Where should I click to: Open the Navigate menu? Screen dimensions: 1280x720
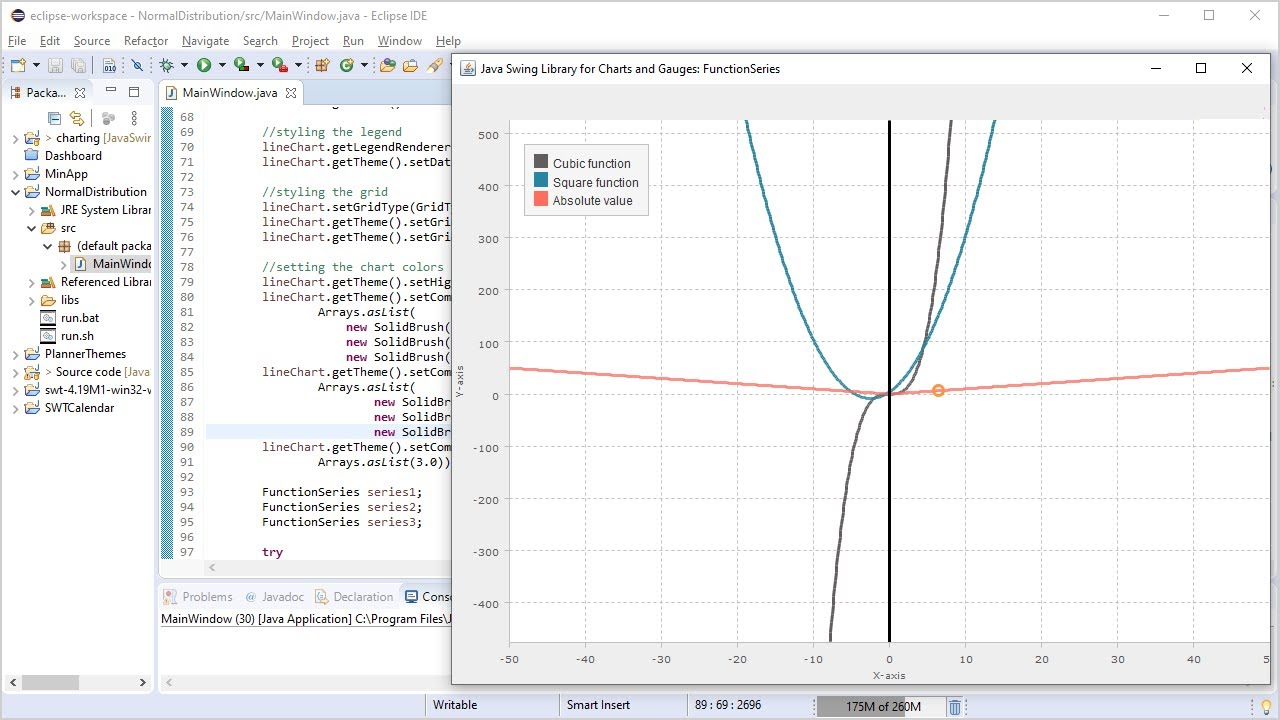coord(205,41)
